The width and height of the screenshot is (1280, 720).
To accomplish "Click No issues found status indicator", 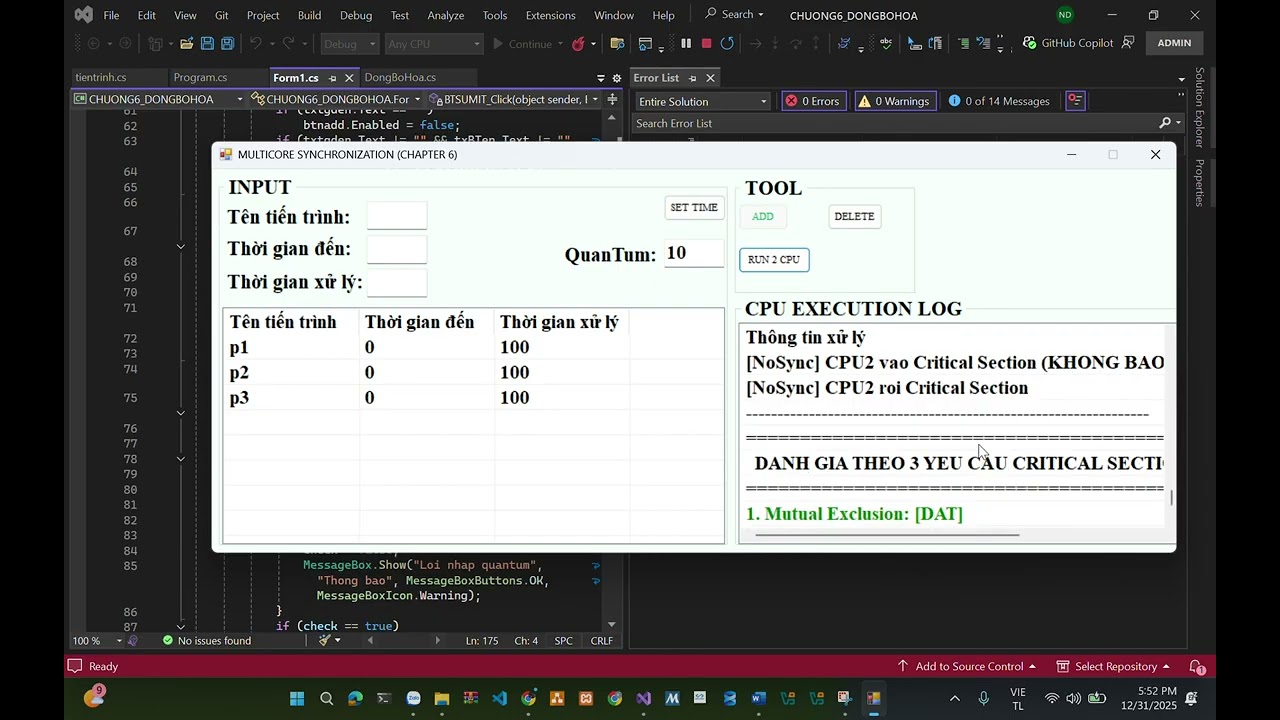I will click(x=207, y=640).
